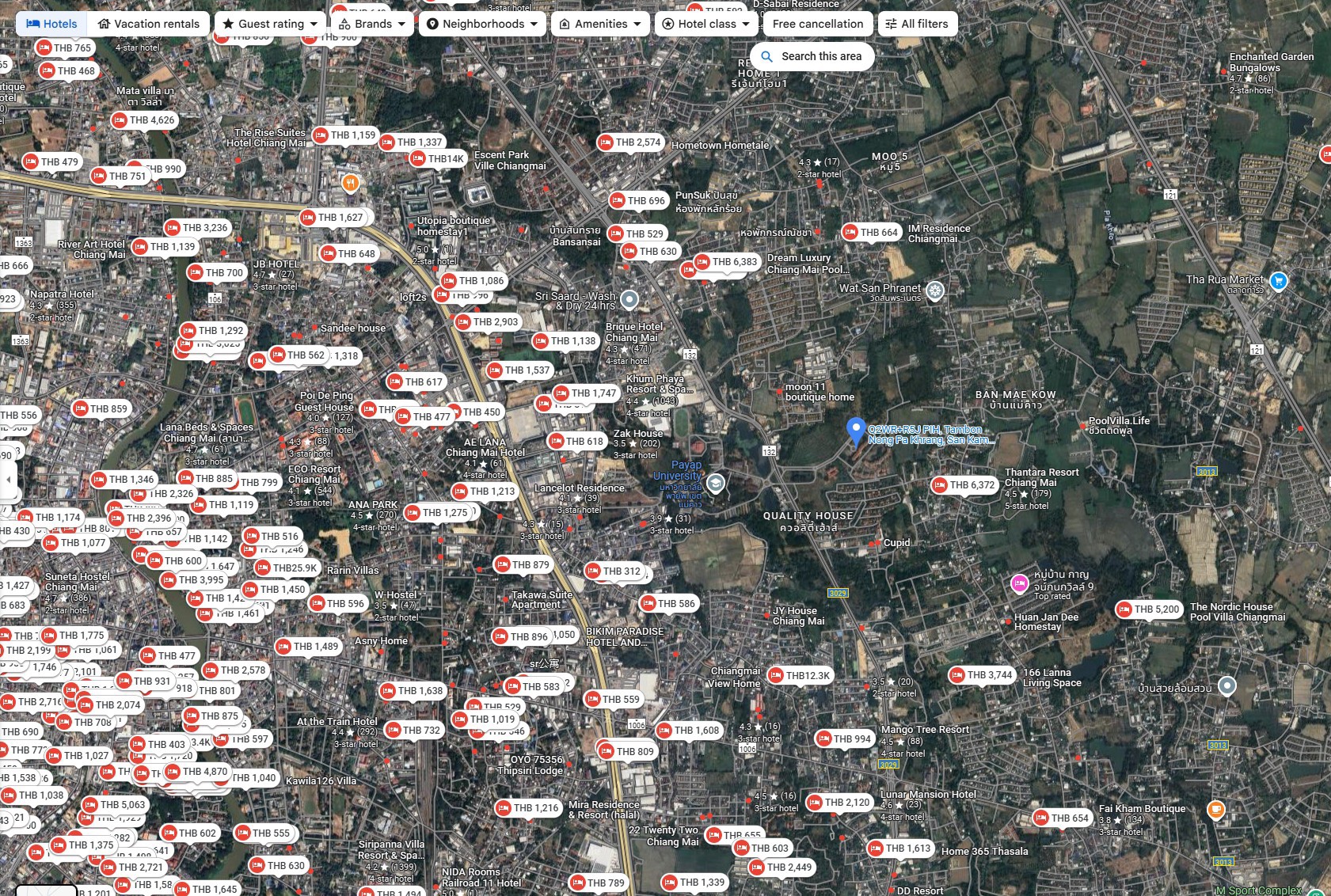Open All filters panel
Image resolution: width=1331 pixels, height=896 pixels.
pyautogui.click(x=916, y=24)
